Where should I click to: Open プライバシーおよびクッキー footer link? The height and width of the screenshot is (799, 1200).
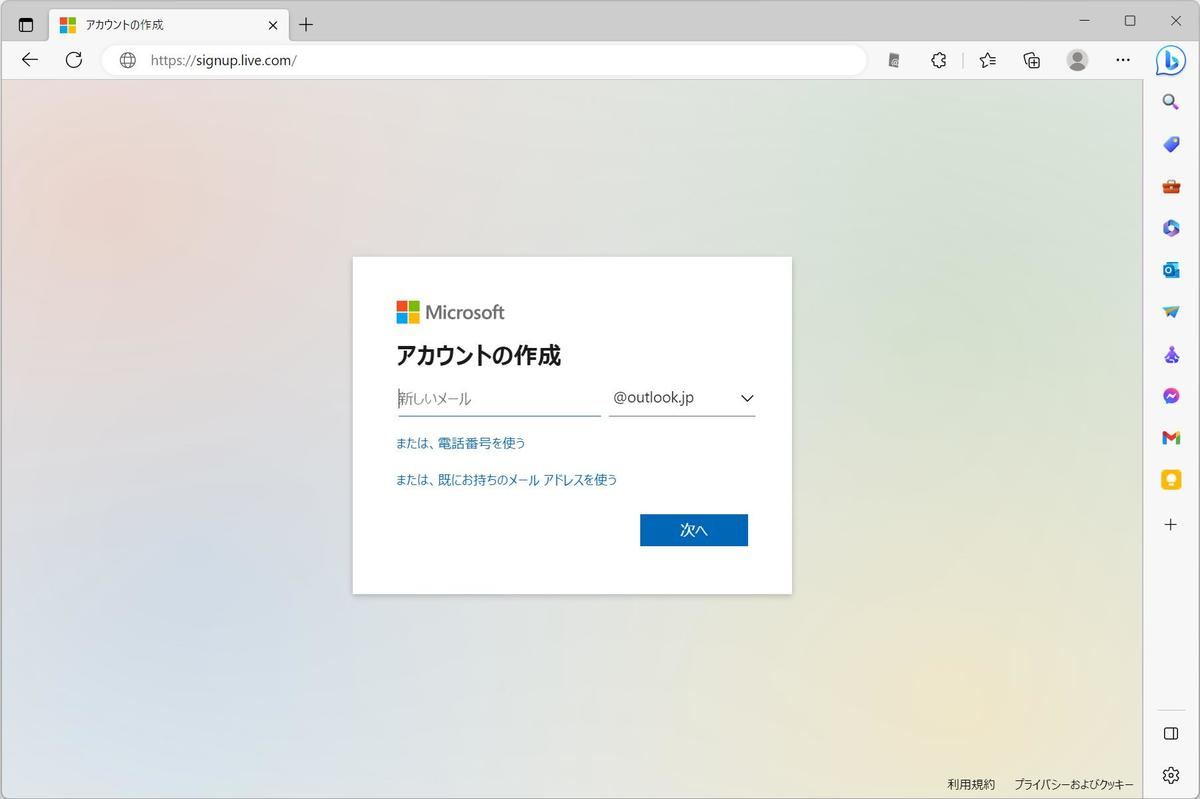1074,784
